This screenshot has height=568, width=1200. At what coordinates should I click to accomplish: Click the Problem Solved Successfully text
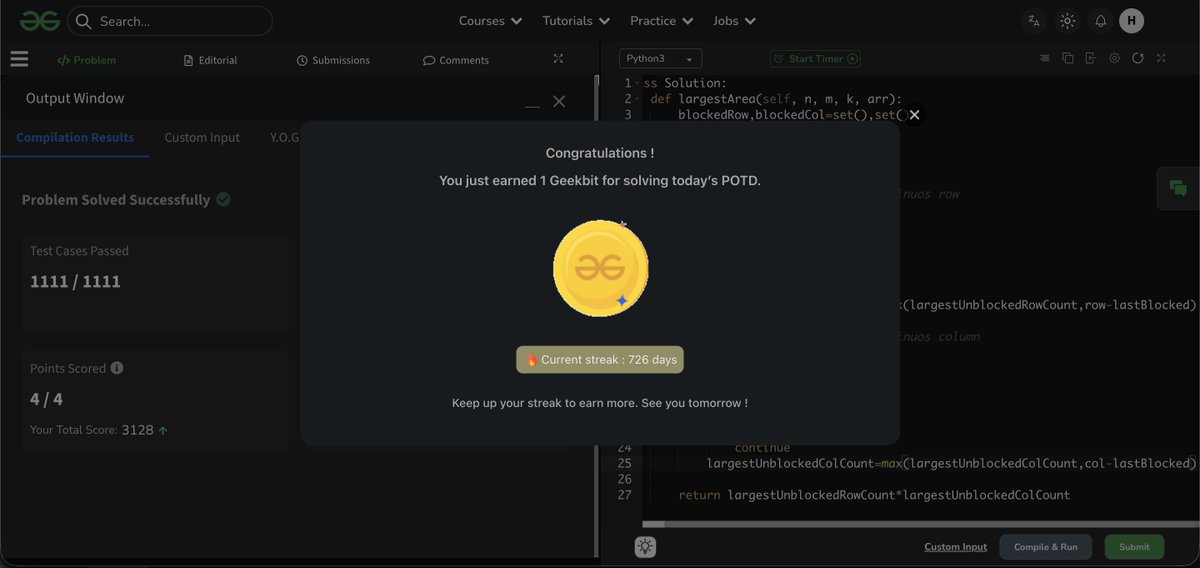coord(116,199)
